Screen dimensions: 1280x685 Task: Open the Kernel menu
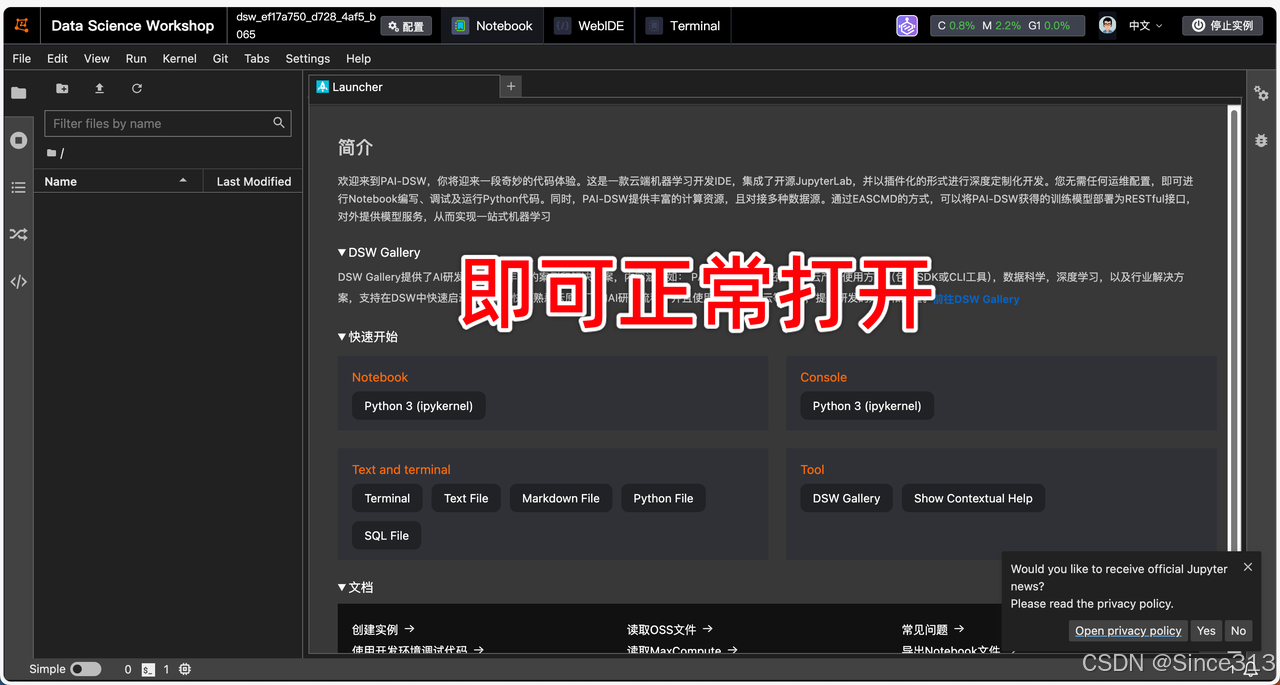(180, 58)
